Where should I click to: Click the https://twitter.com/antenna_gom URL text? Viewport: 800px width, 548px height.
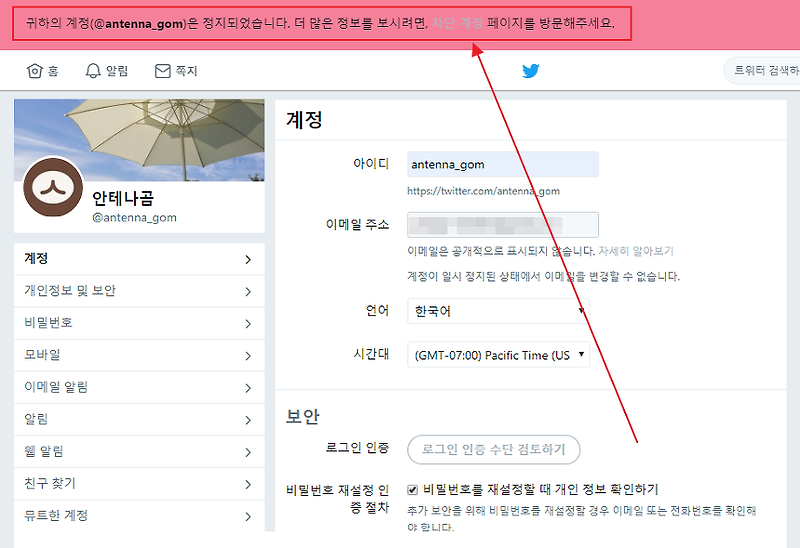pyautogui.click(x=483, y=191)
